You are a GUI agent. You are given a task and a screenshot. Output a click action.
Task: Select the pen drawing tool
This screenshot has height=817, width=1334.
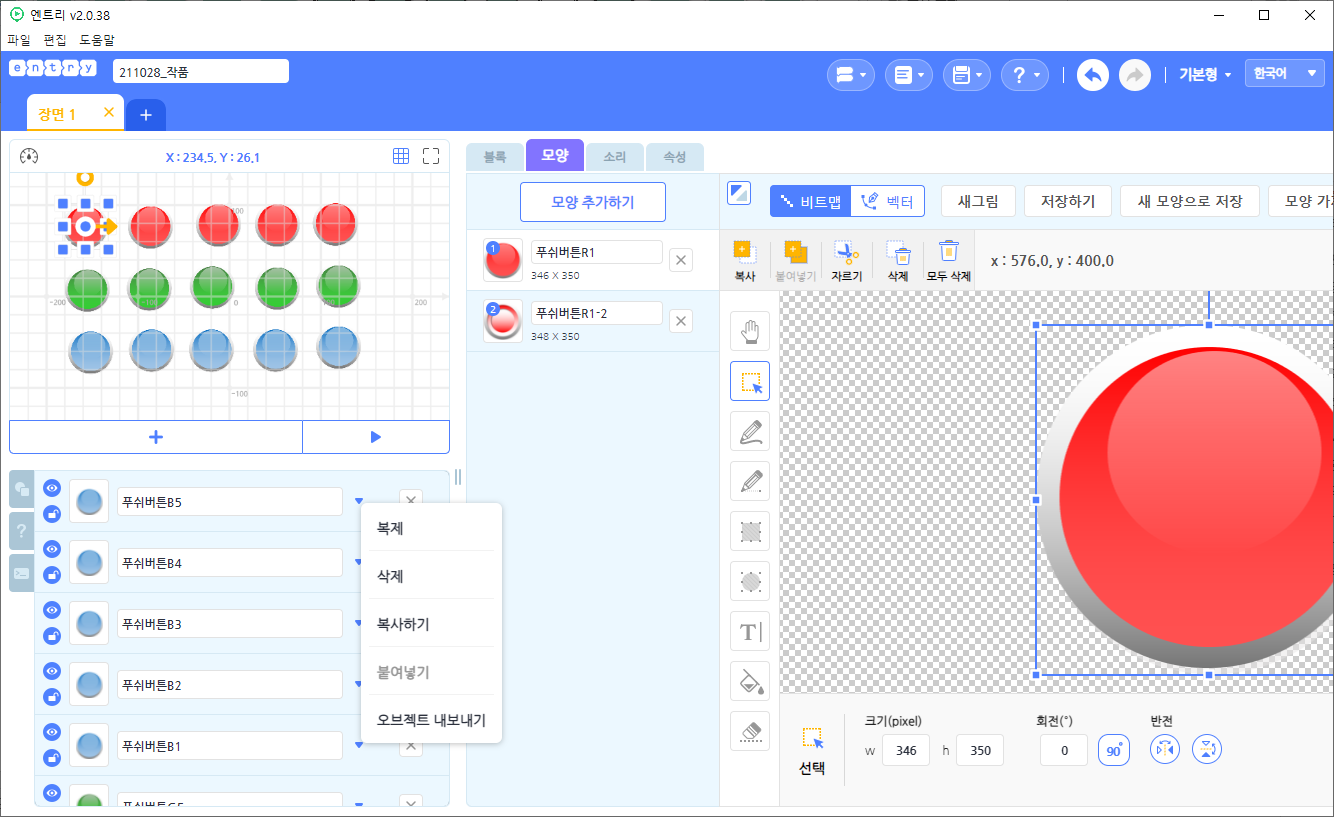[750, 431]
